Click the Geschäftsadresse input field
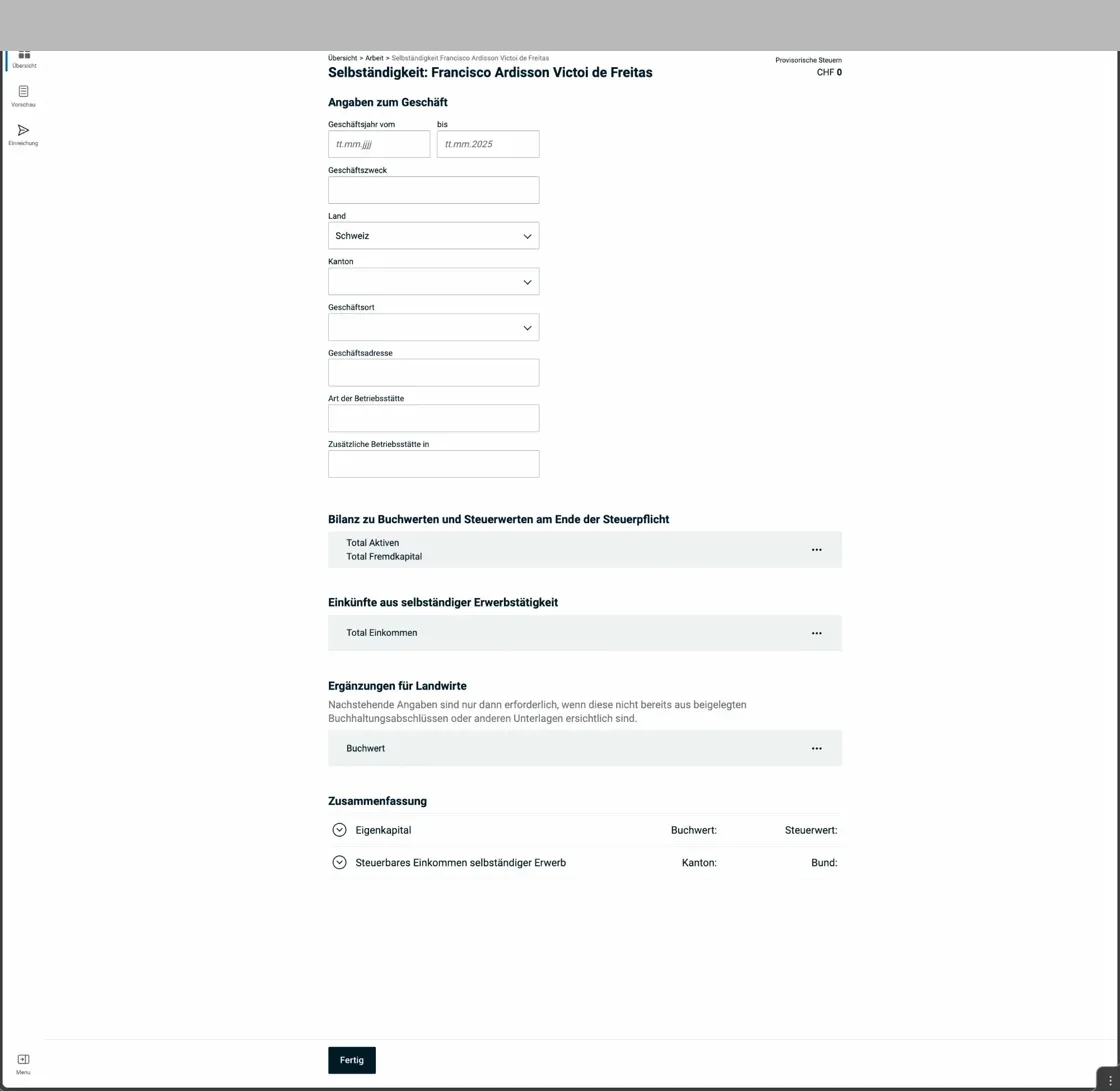 pos(433,372)
